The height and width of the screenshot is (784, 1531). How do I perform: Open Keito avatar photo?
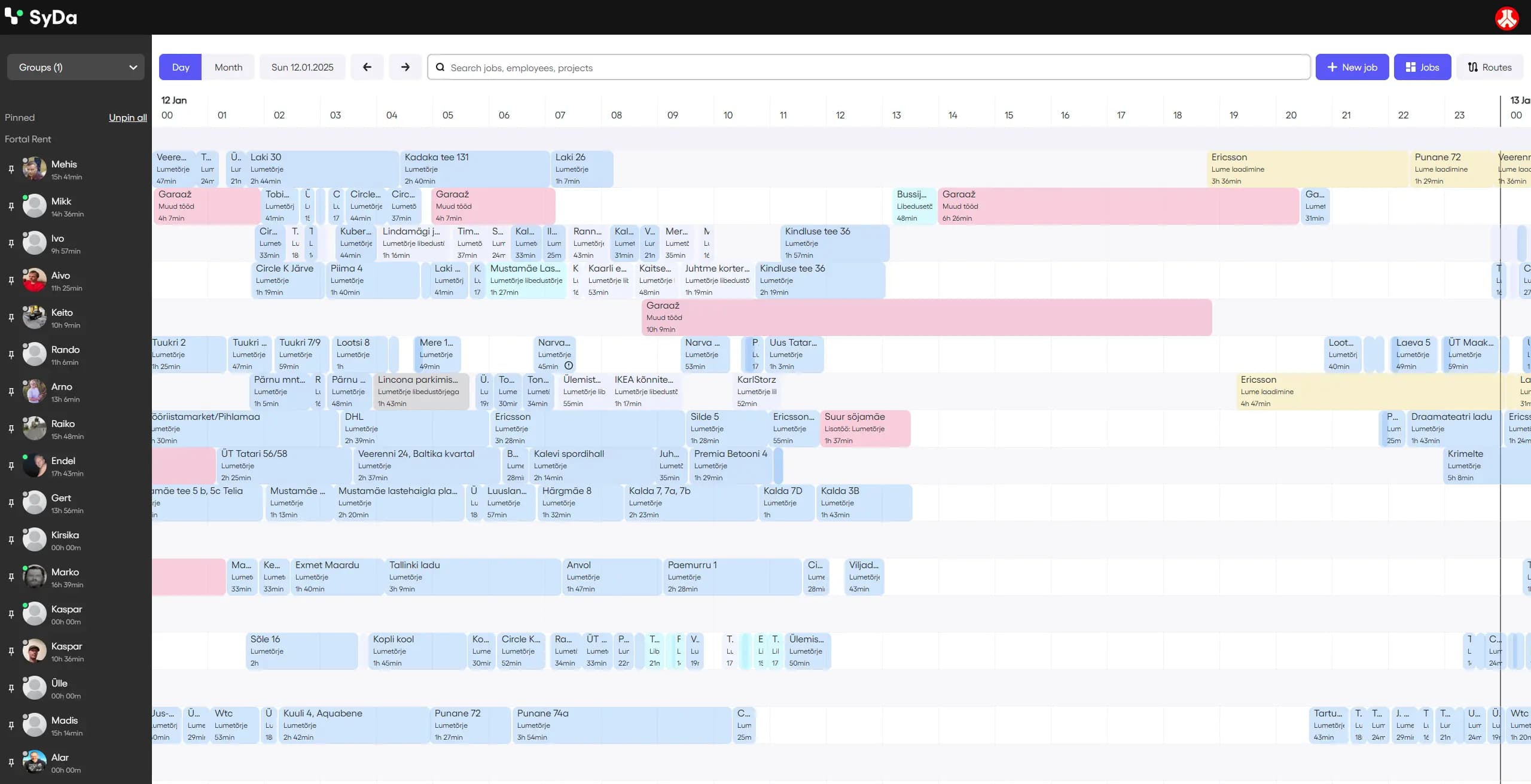[35, 318]
